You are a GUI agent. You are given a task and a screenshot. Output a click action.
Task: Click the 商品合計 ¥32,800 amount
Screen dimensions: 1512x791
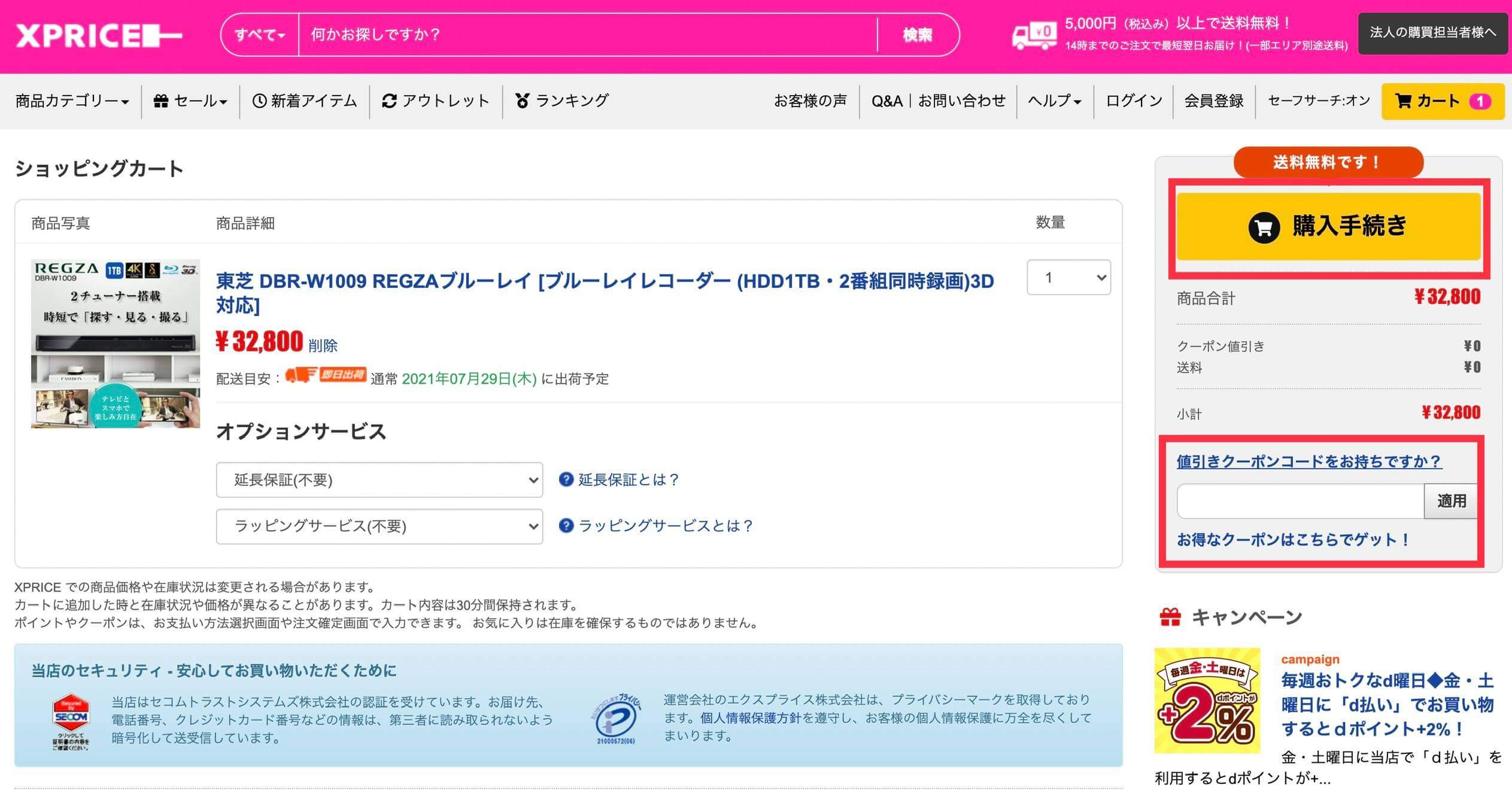(1447, 297)
